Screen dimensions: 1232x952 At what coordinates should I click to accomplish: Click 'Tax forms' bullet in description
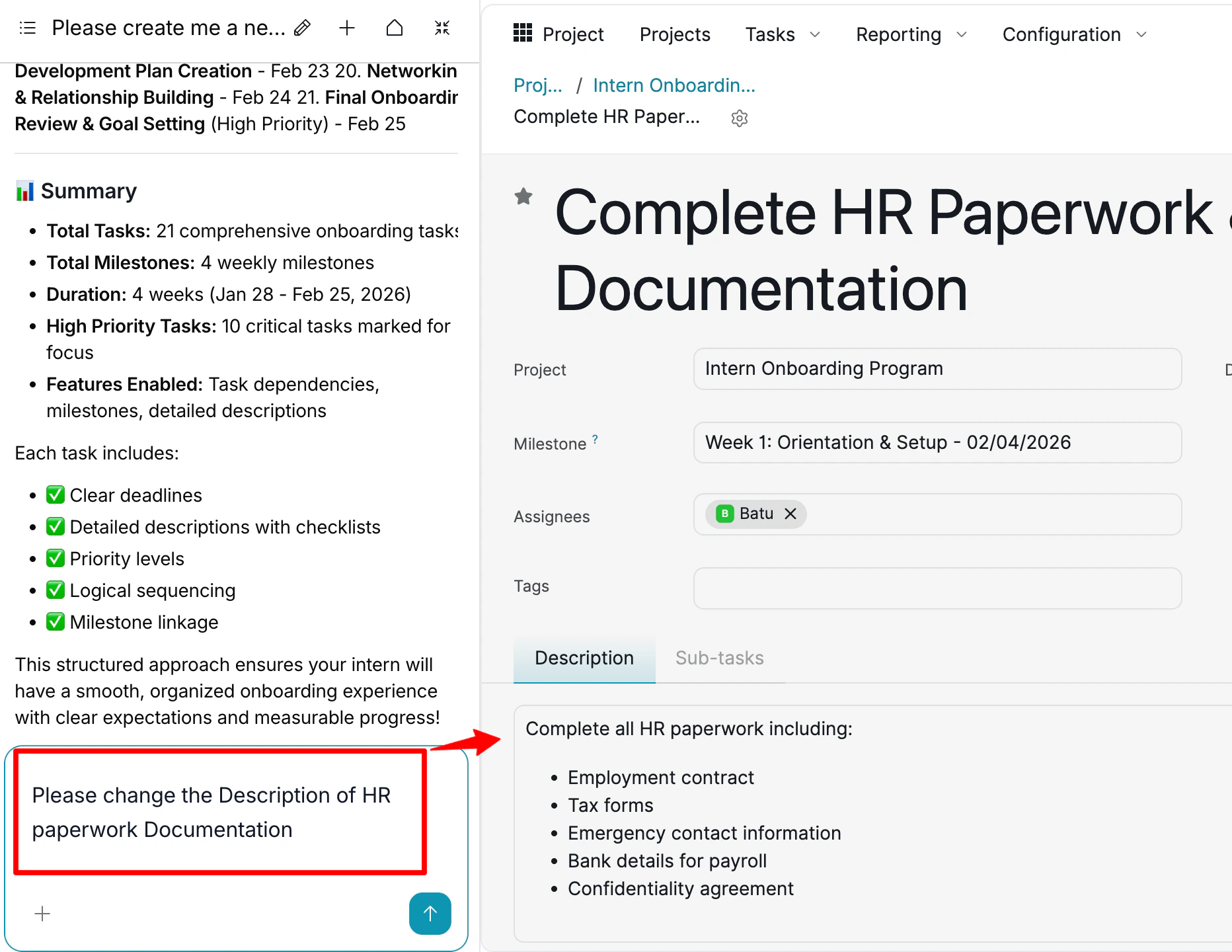click(610, 805)
